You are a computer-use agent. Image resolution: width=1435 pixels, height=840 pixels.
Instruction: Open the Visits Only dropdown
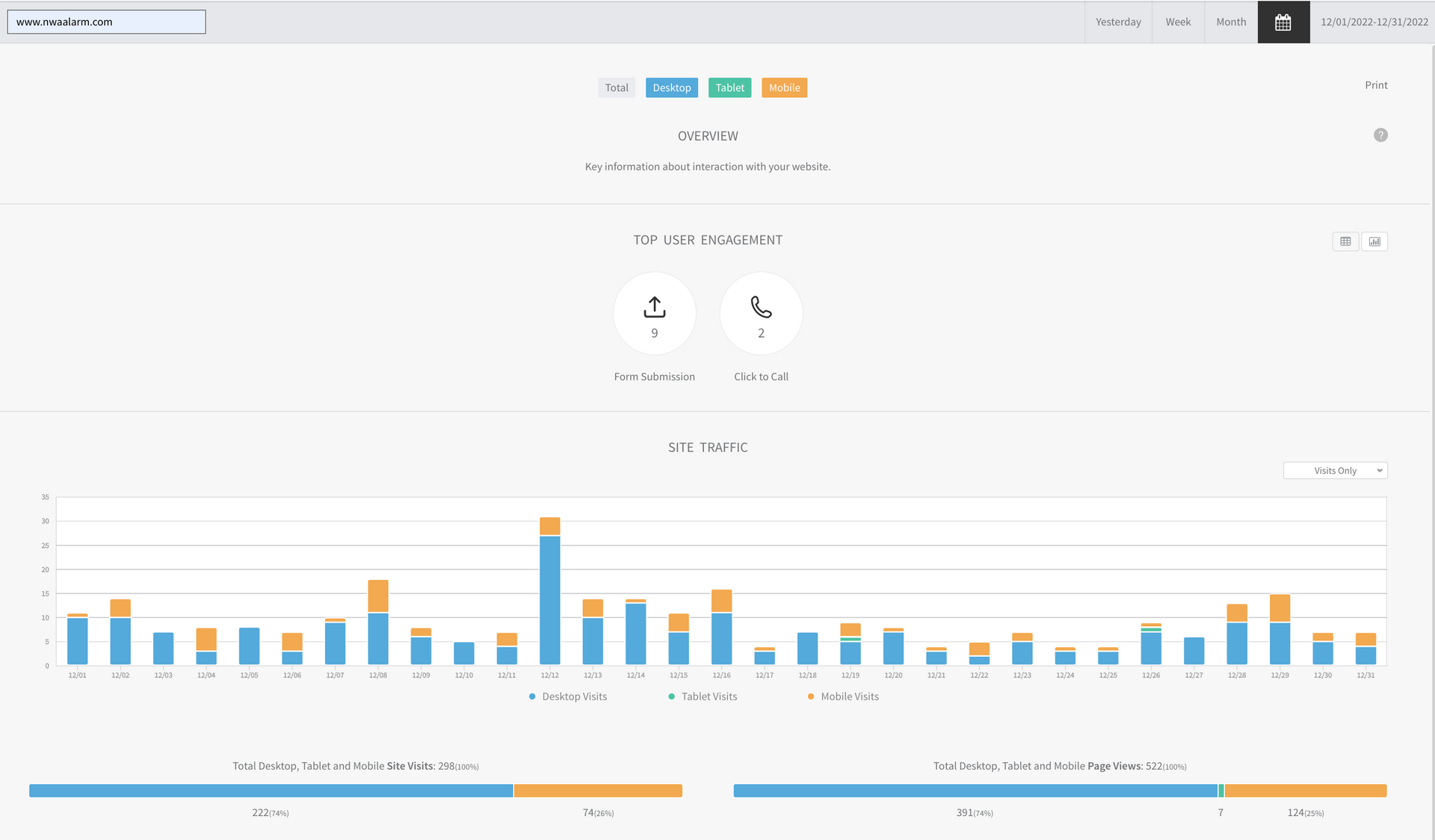click(1335, 471)
